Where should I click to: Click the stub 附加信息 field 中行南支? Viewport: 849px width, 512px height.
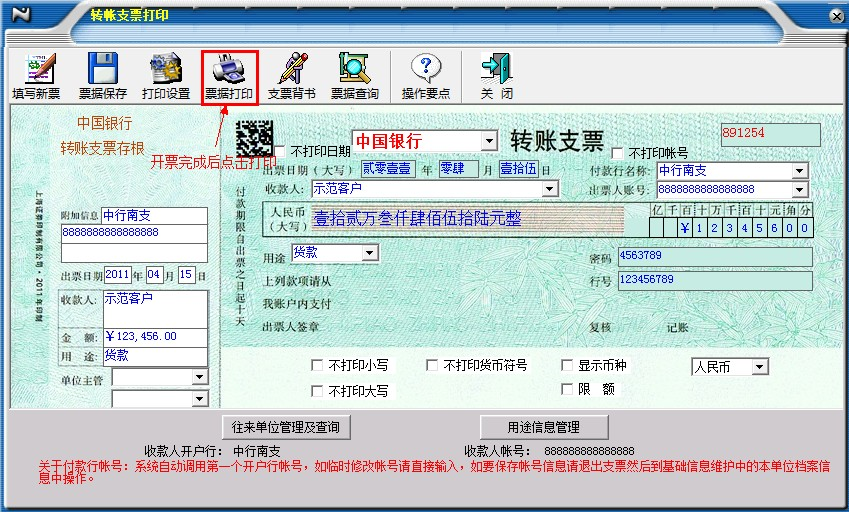[x=154, y=215]
